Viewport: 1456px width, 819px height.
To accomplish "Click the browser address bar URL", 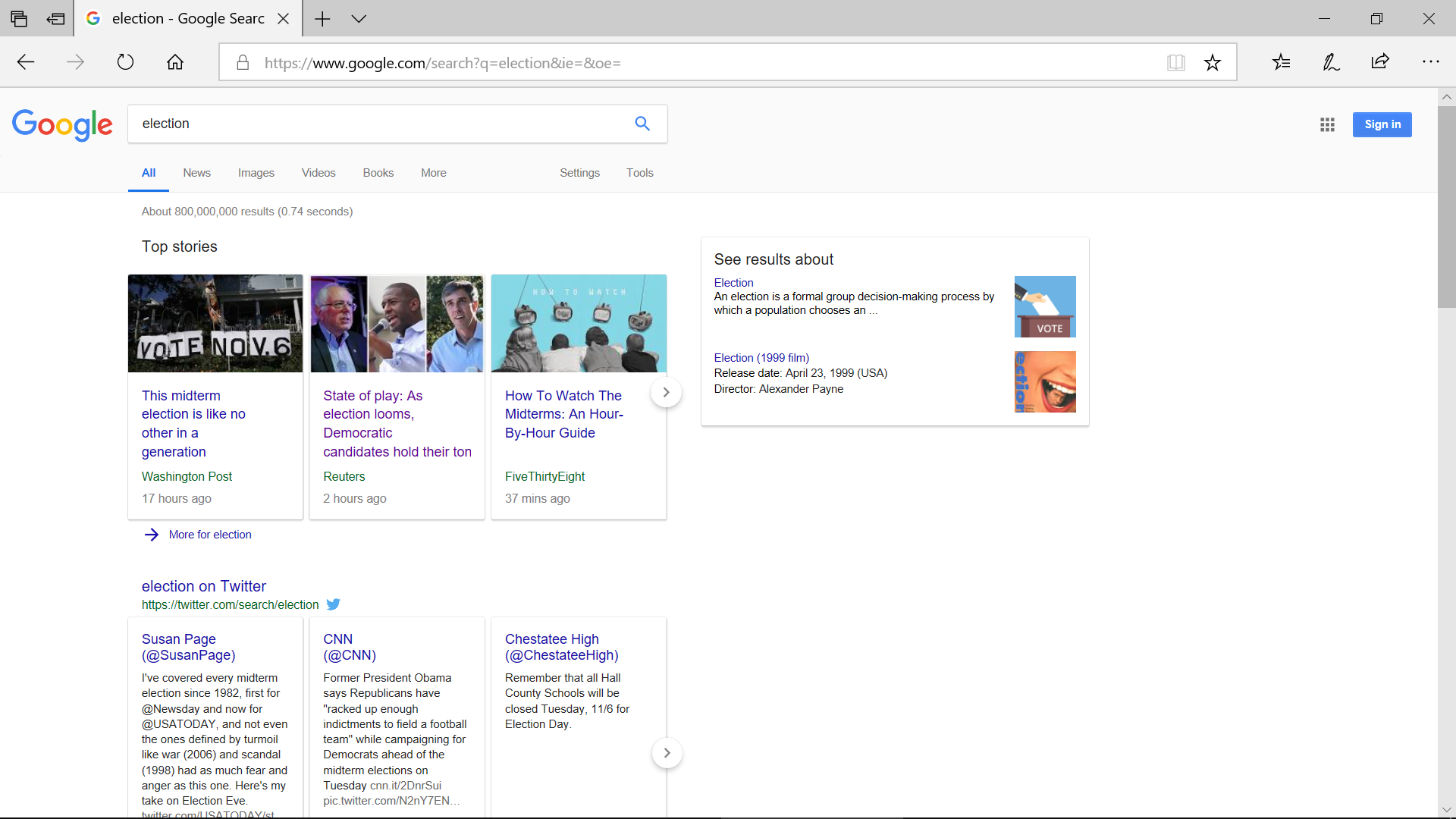I will (442, 63).
